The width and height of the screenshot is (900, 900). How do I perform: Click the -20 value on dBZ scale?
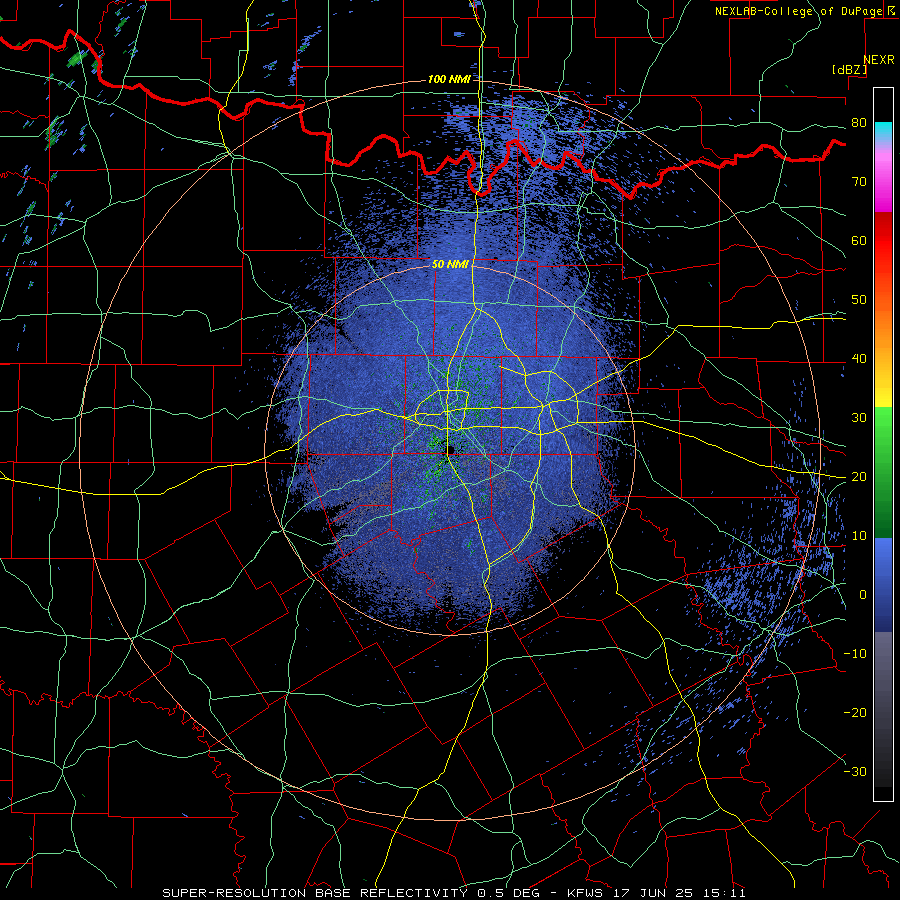click(855, 712)
